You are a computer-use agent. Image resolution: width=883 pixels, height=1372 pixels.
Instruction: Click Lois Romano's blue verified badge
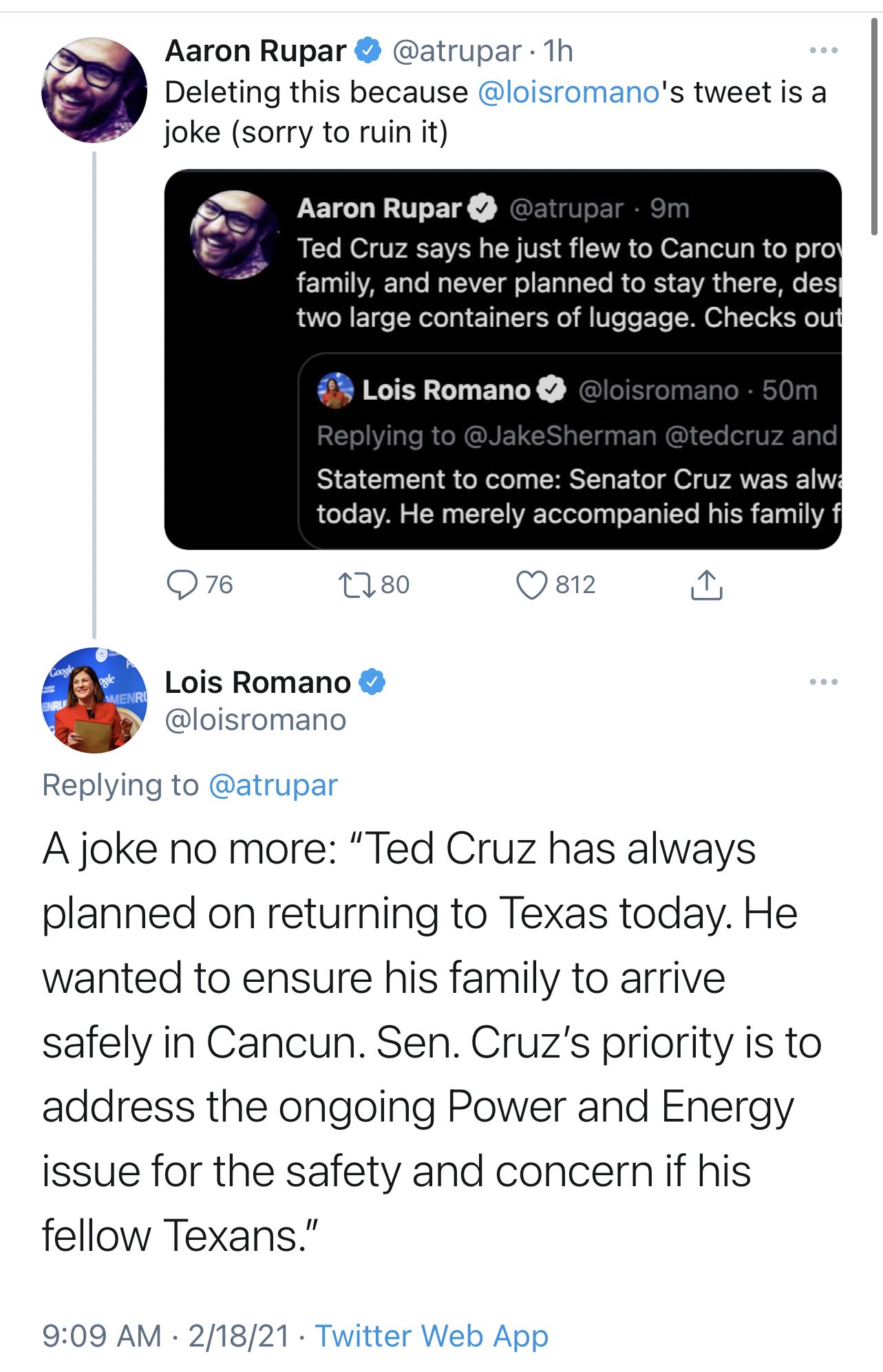tap(372, 682)
